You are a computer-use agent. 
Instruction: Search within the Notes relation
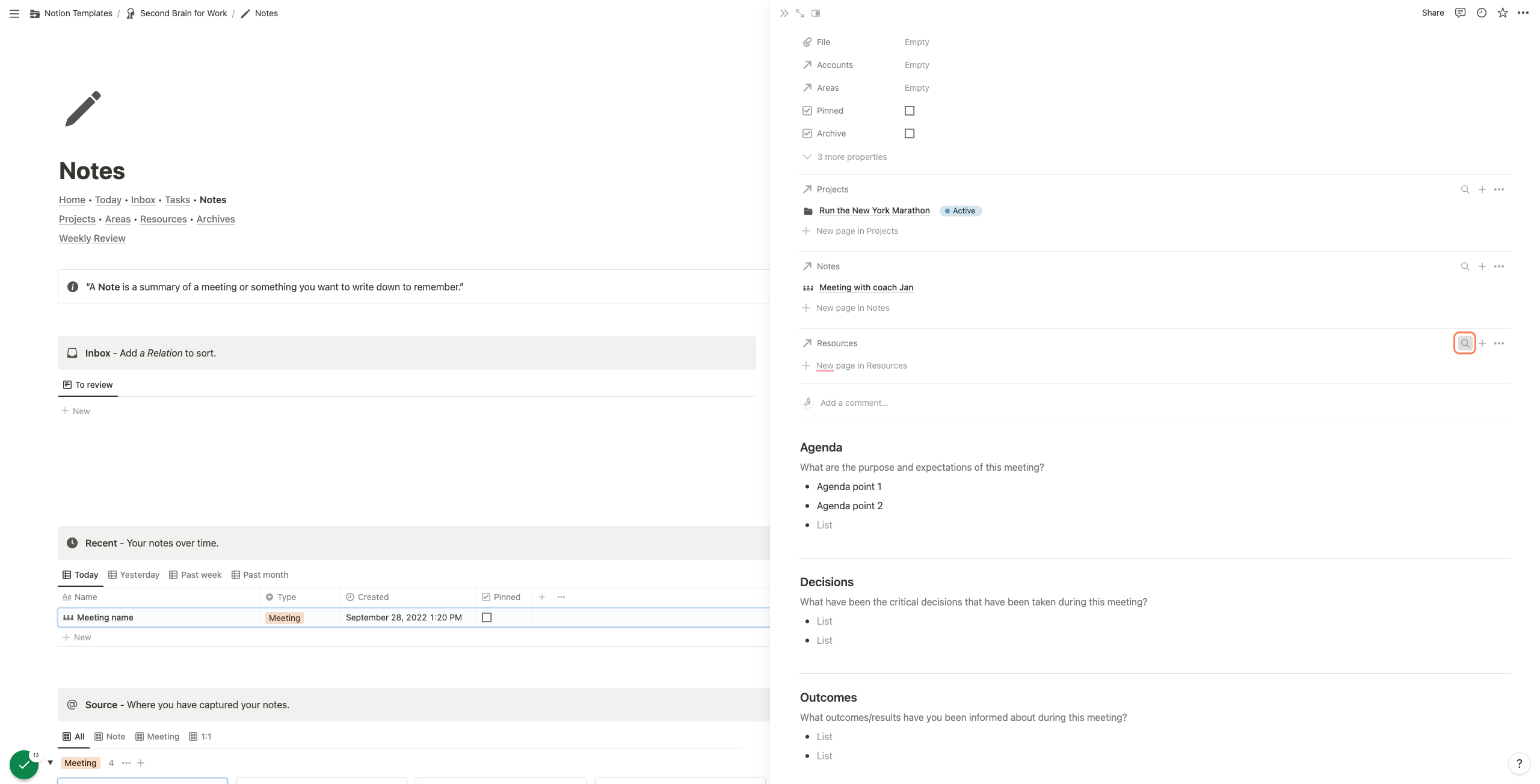(x=1465, y=266)
